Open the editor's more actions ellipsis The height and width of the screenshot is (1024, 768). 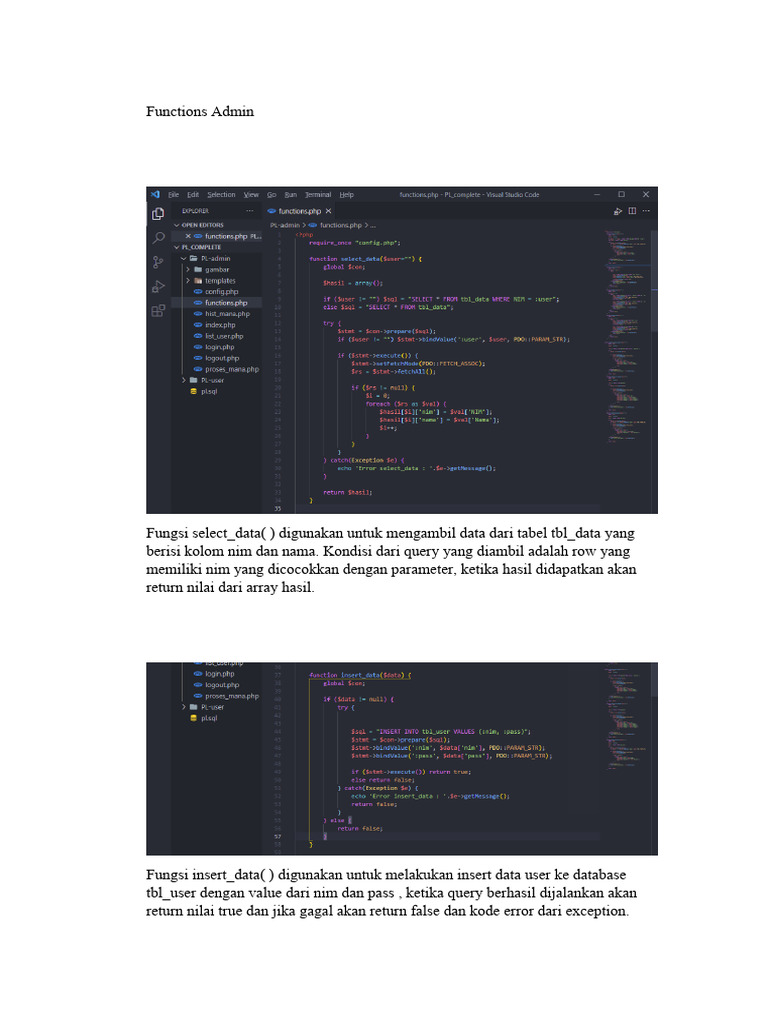pos(646,211)
